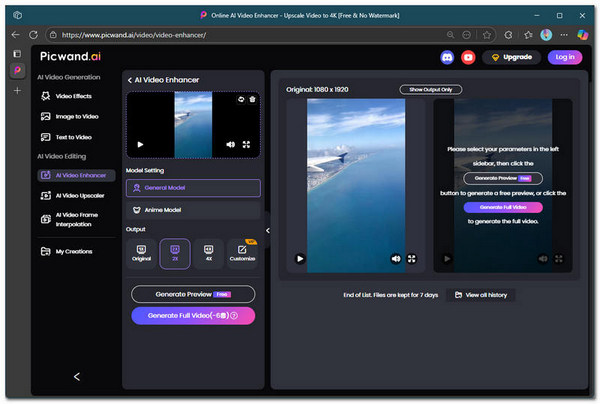Choose the 4X output scale
The height and width of the screenshot is (404, 600).
(209, 252)
